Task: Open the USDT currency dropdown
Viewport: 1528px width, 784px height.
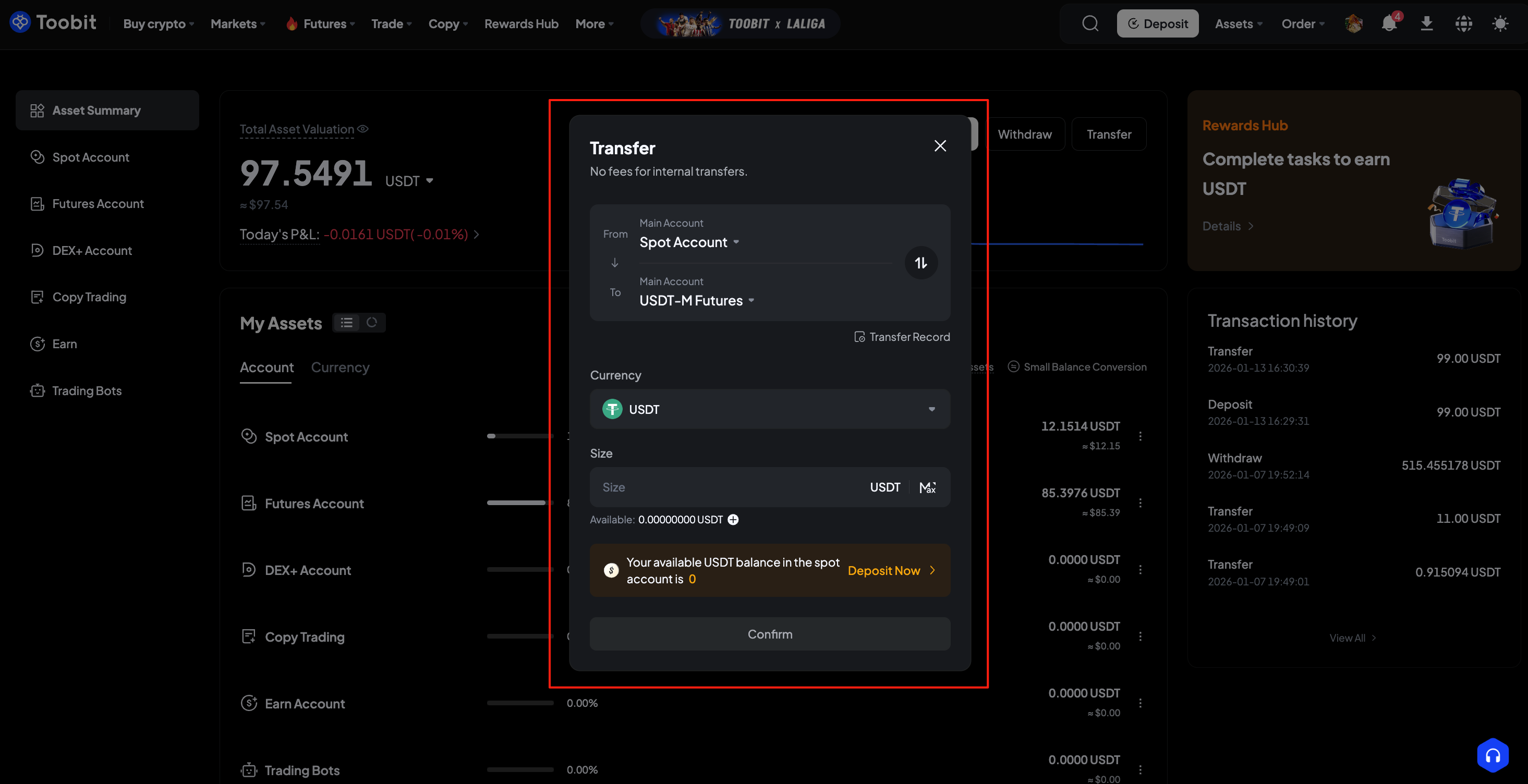Action: pyautogui.click(x=769, y=409)
